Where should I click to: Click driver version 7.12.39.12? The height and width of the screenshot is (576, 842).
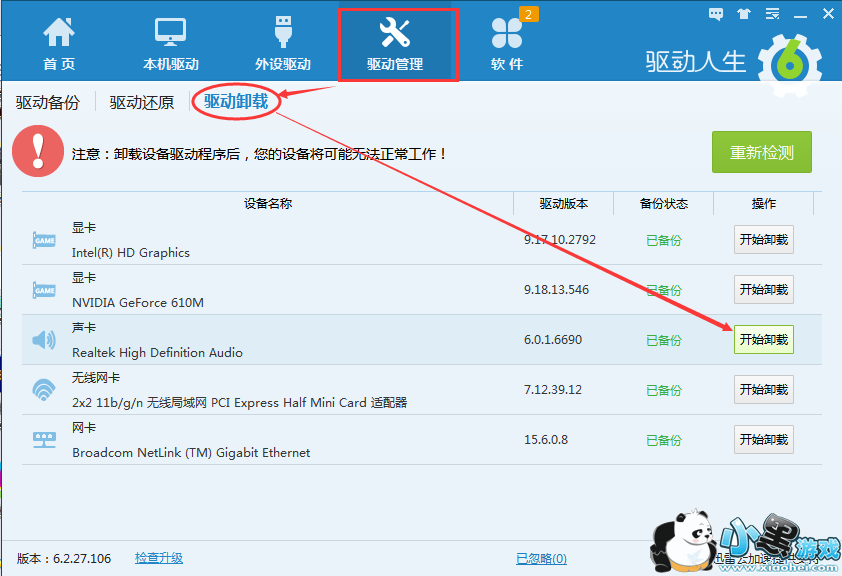[x=553, y=389]
